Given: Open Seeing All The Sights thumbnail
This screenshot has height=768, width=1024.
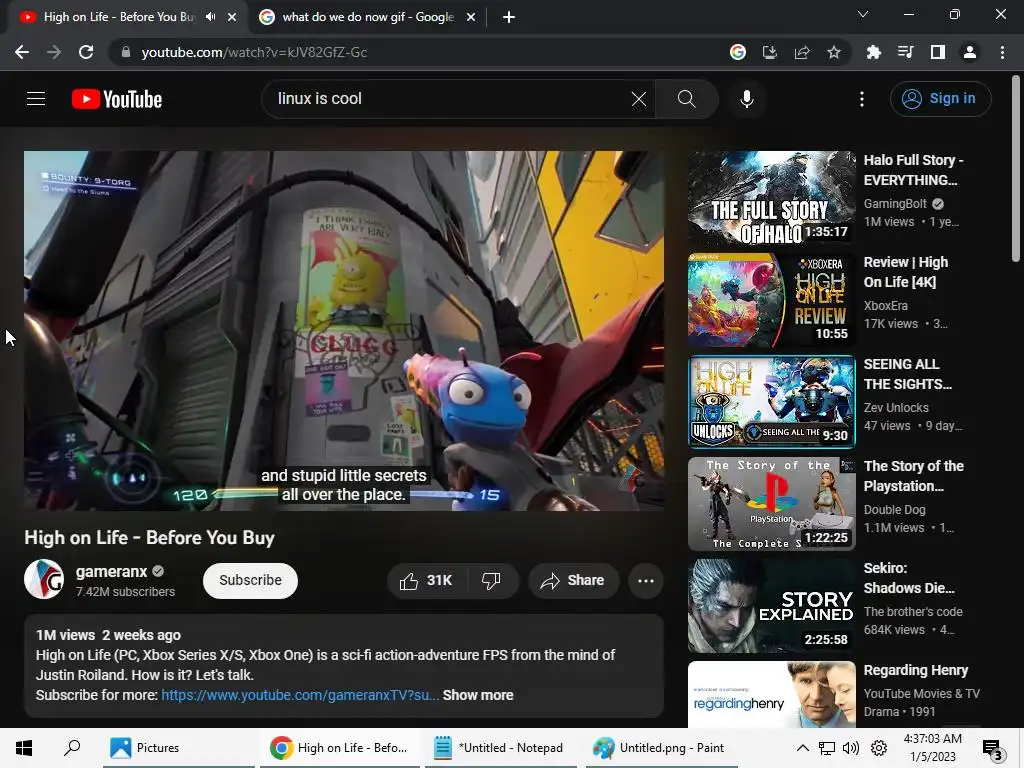Looking at the screenshot, I should click(772, 402).
